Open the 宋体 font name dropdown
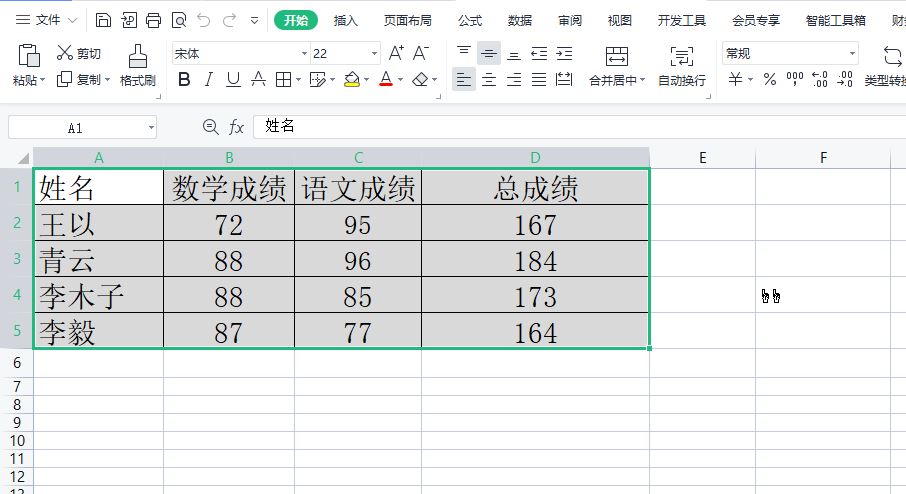The height and width of the screenshot is (494, 906). tap(305, 54)
